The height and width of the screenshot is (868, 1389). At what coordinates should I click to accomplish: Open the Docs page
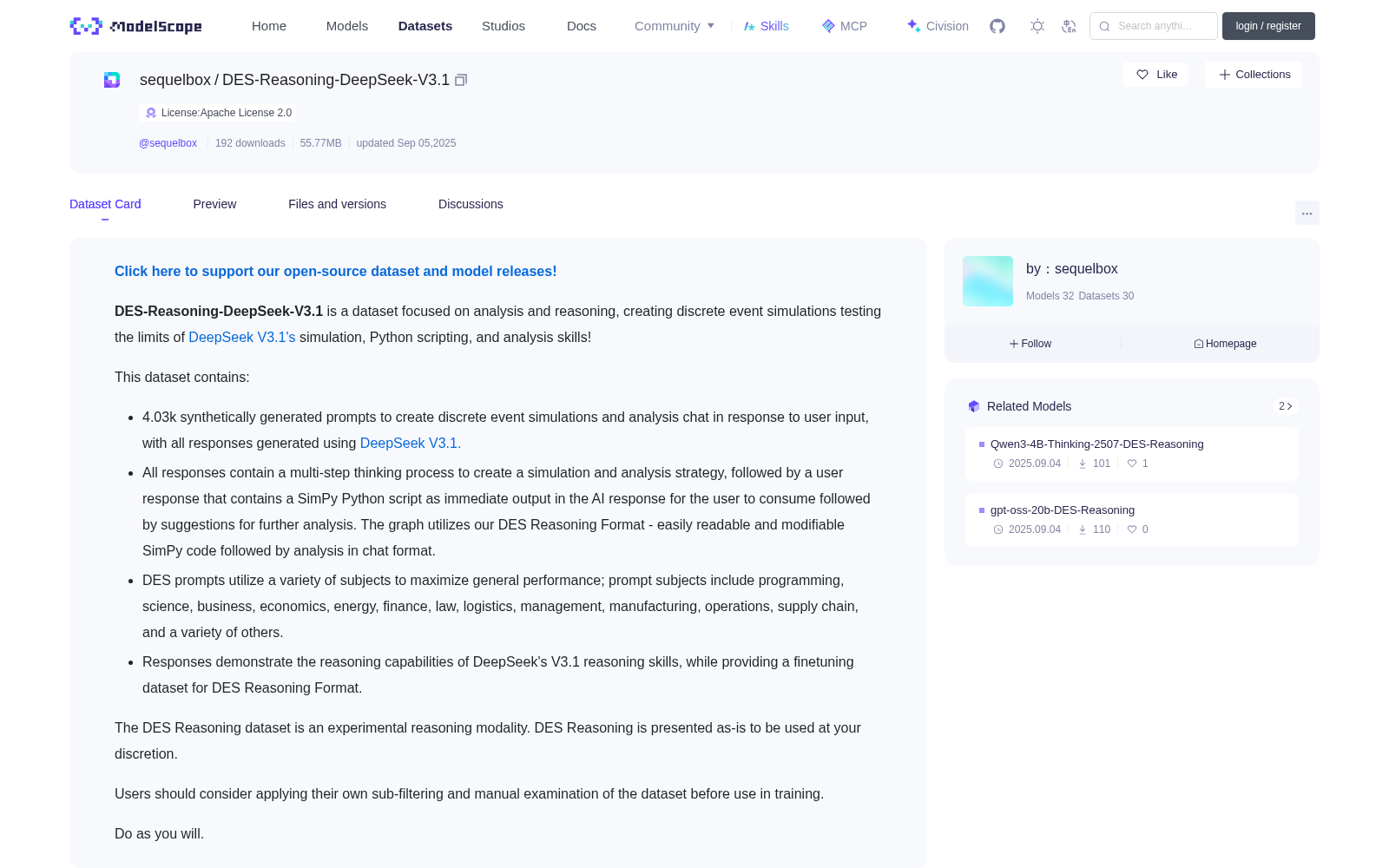[x=582, y=26]
